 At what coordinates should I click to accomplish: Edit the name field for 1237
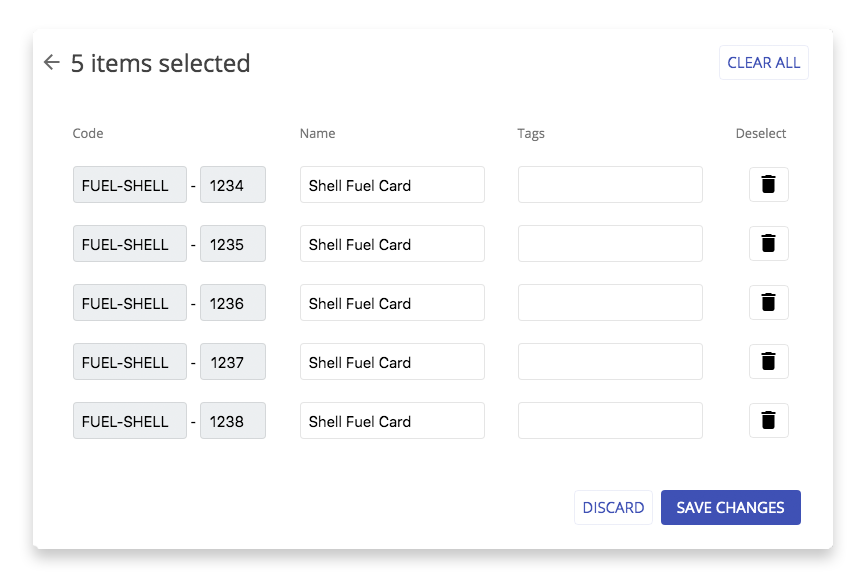pos(392,361)
